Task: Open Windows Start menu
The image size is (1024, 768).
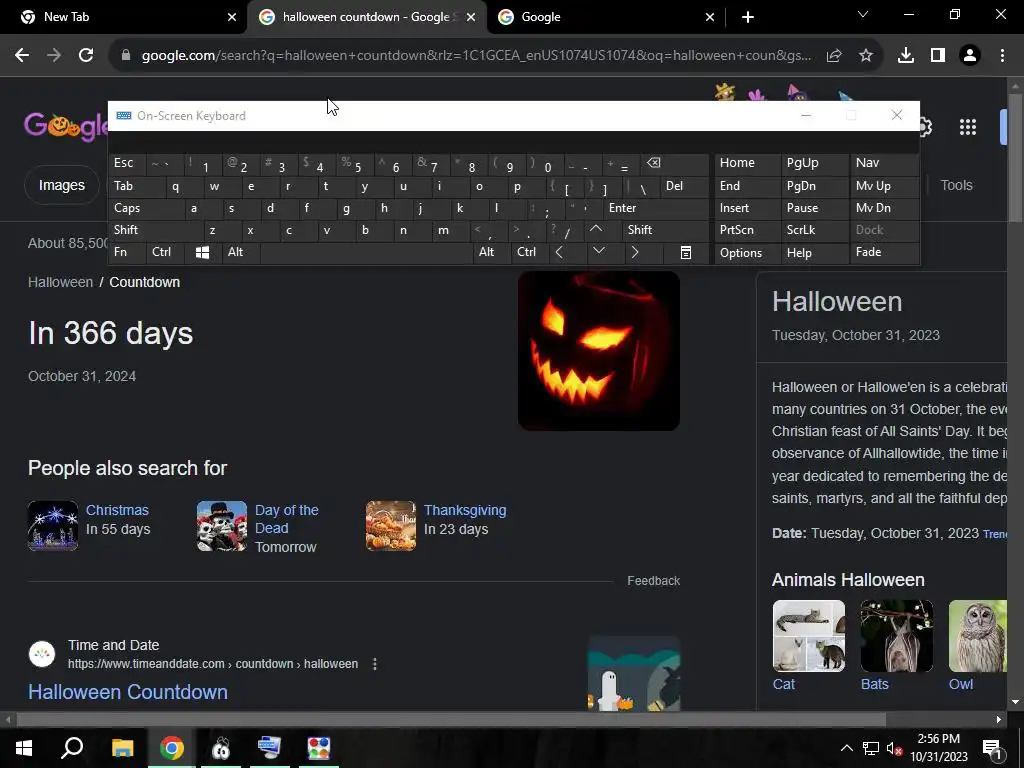Action: 24,748
